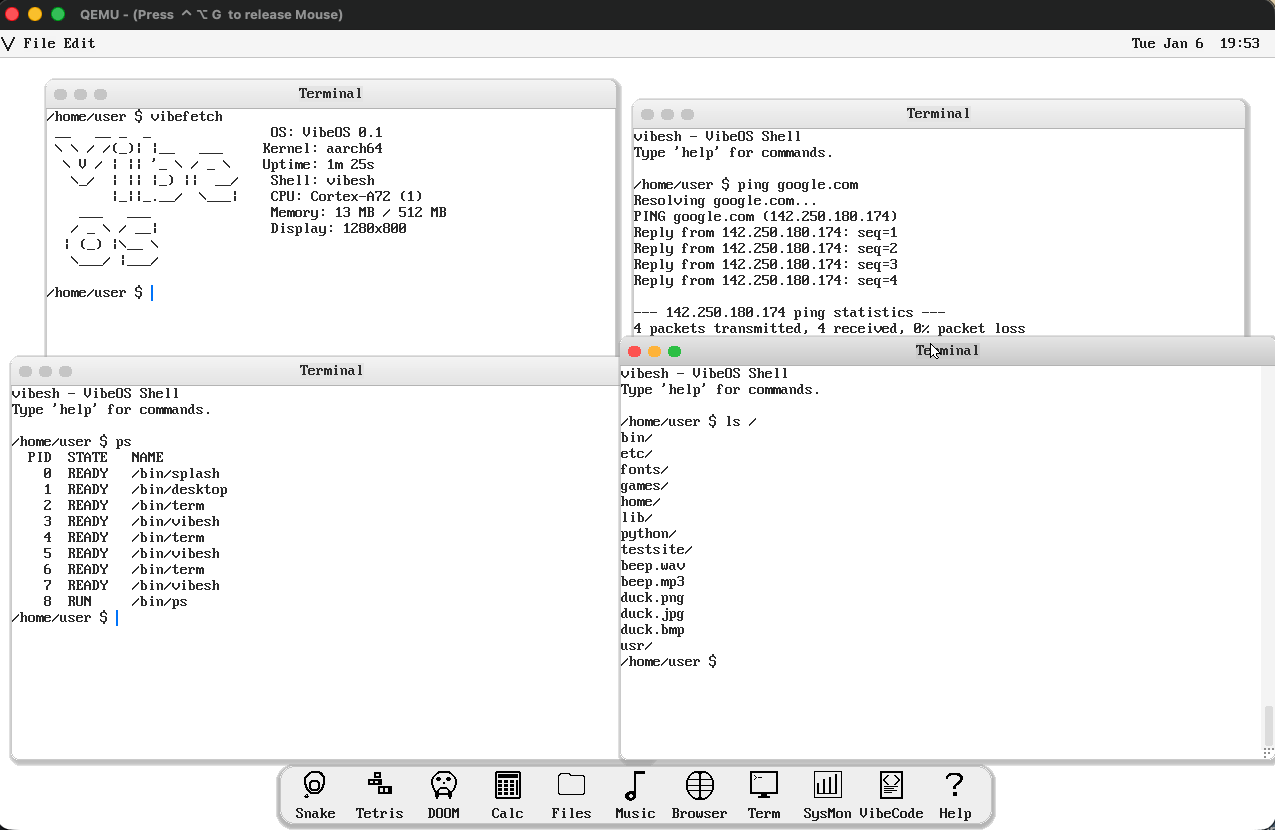This screenshot has height=830, width=1275.
Task: Click the VibeOS logo menu
Action: pos(9,43)
